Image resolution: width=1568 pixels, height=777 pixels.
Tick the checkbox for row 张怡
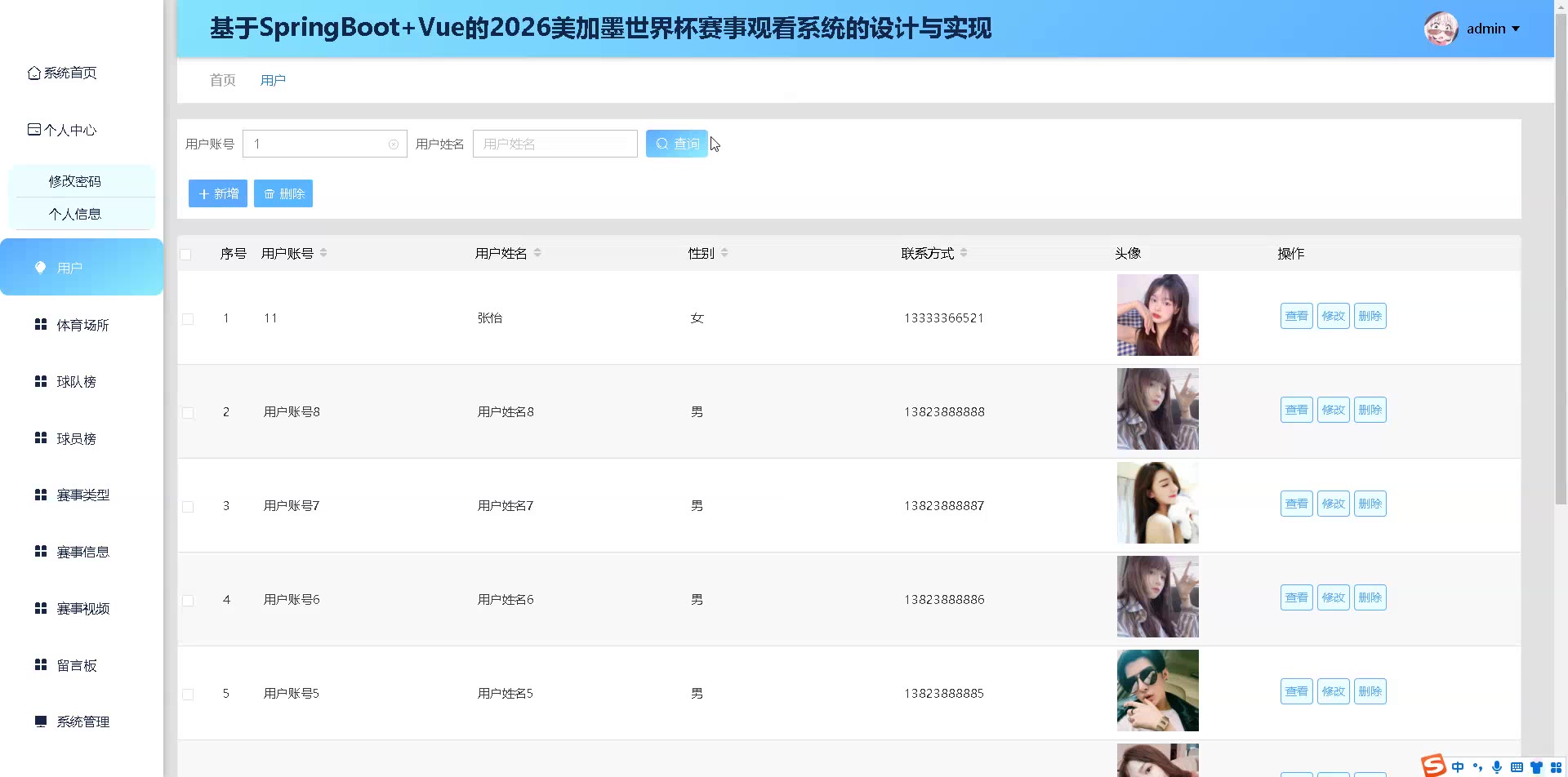(x=188, y=319)
